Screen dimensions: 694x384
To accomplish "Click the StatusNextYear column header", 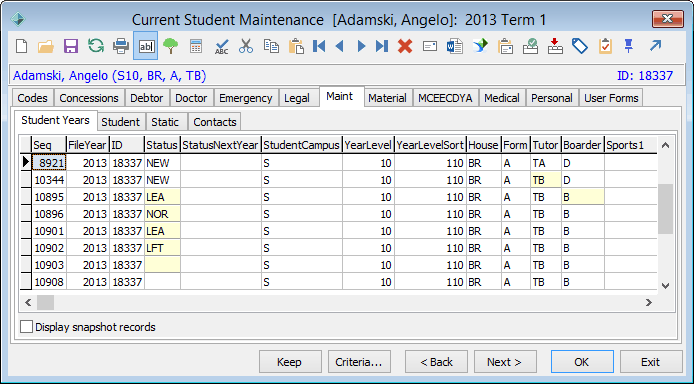I will [220, 145].
